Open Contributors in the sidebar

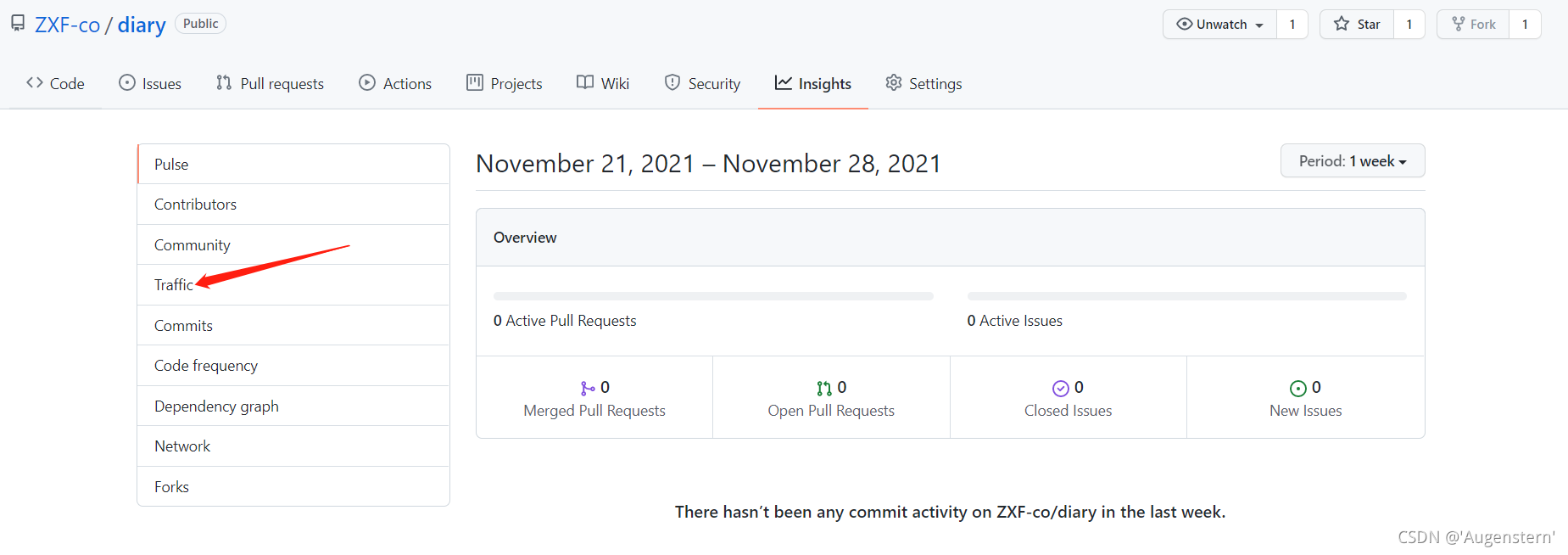pyautogui.click(x=293, y=205)
